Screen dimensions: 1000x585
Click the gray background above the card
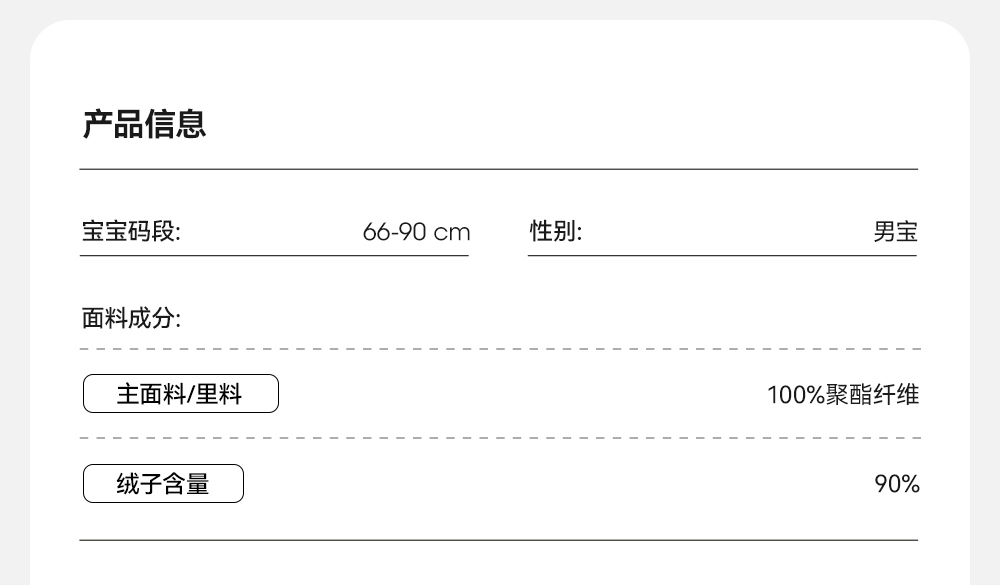(498, 9)
